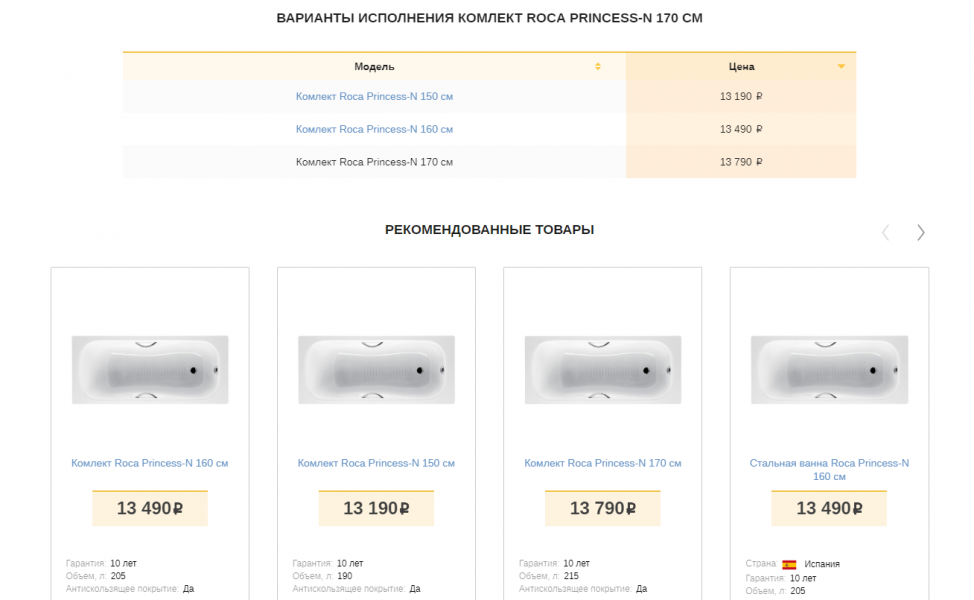
Task: Click the bathtub image on the Стальная ванна card
Action: (829, 370)
